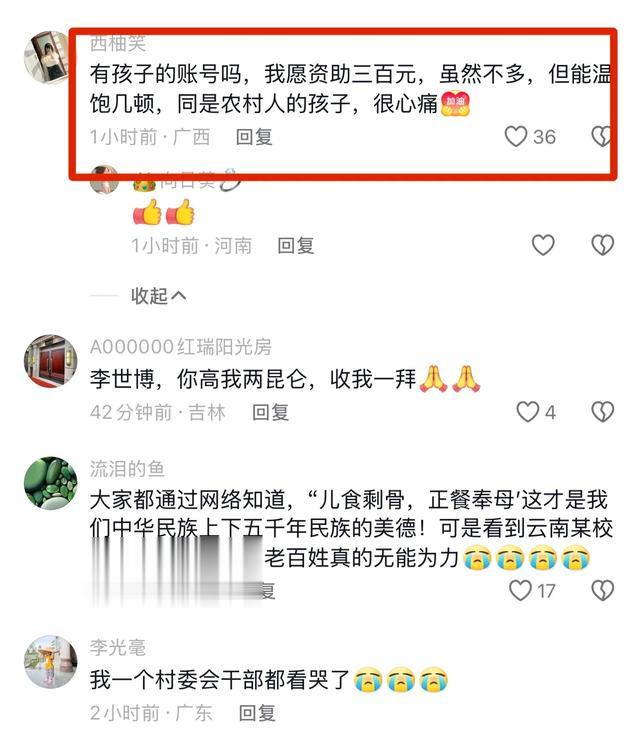Dislike the 西柚笑 comment via broken heart

[x=600, y=137]
